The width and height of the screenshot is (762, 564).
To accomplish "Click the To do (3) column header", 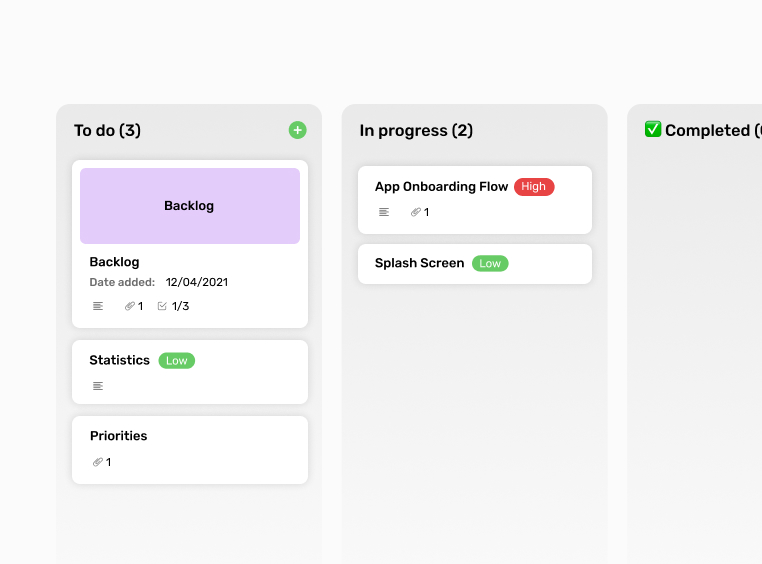I will tap(107, 131).
